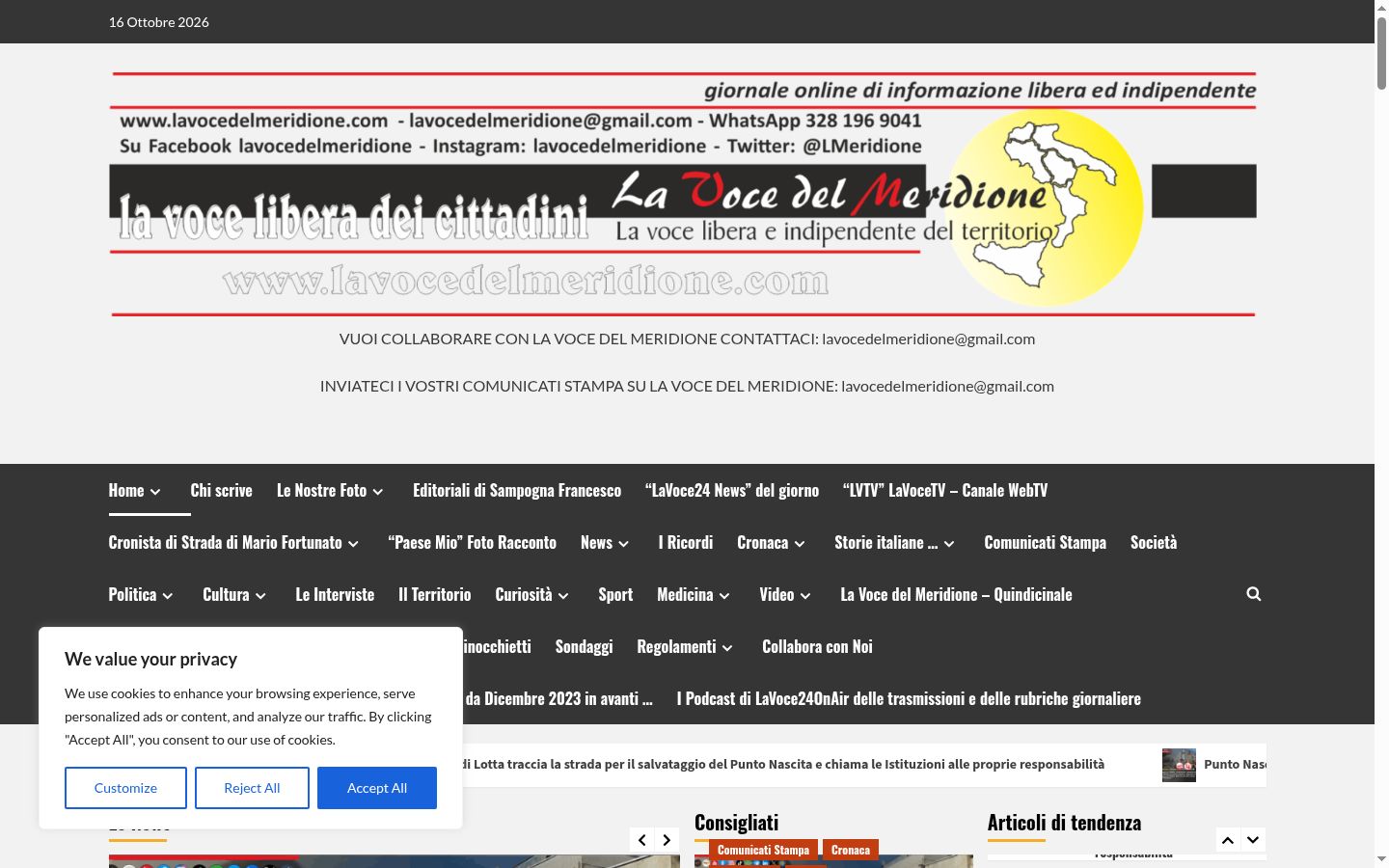
Task: Click La Voce del Meridione header banner
Action: point(683,194)
